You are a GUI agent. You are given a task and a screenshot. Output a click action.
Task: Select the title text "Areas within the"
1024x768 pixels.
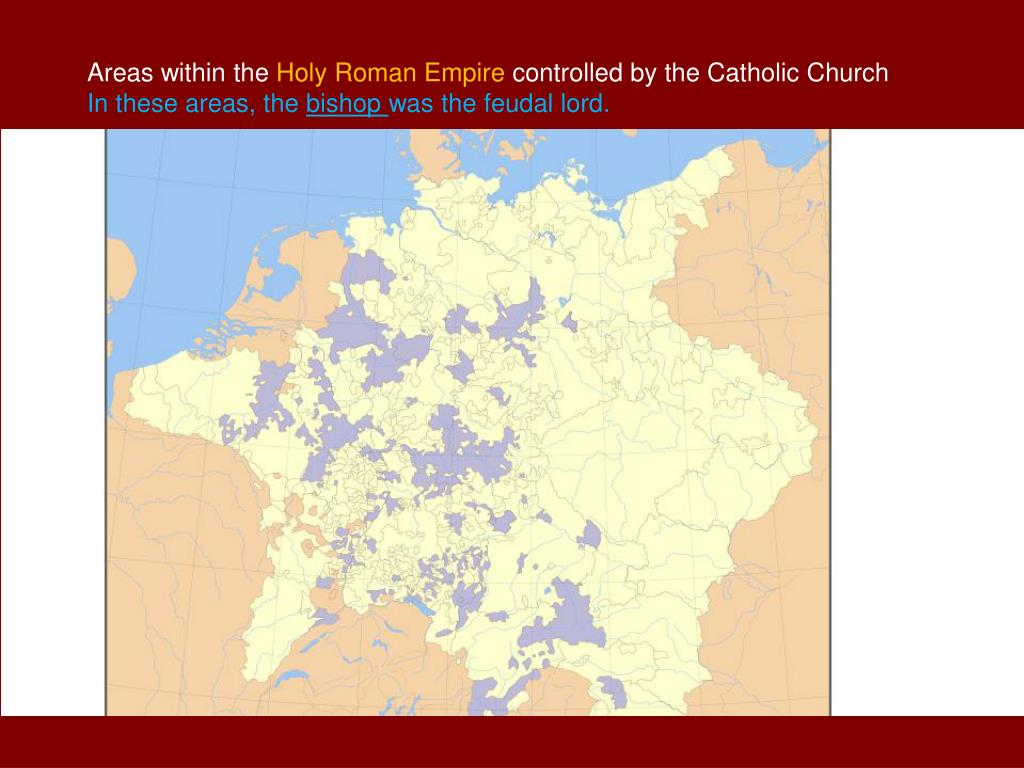click(x=178, y=72)
